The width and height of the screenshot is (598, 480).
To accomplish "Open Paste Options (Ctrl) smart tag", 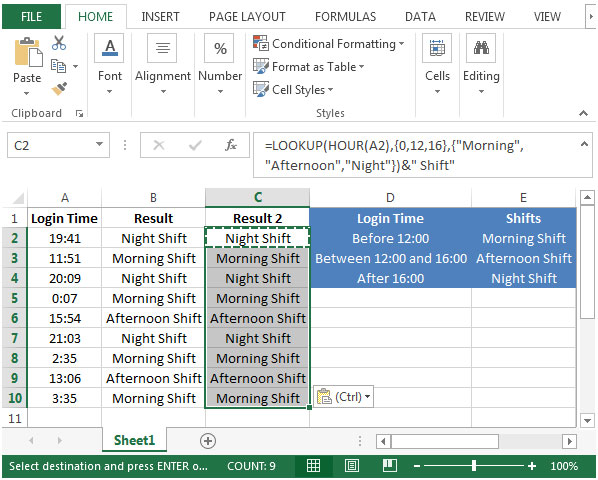I will coord(343,397).
